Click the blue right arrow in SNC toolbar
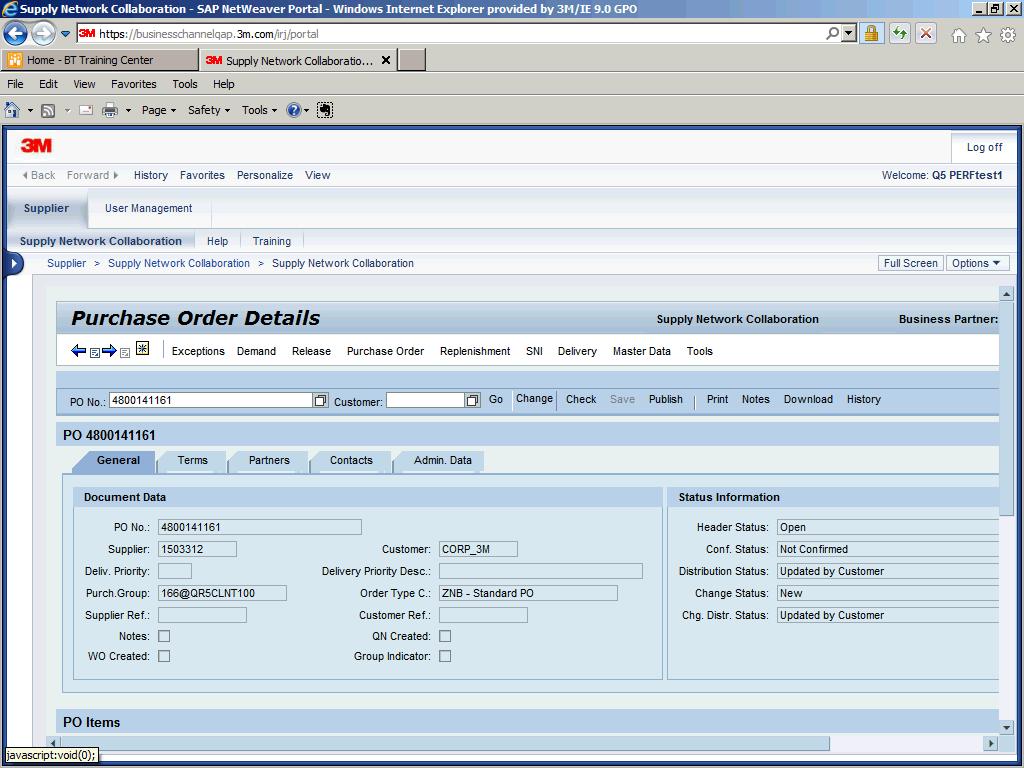The width and height of the screenshot is (1024, 768). tap(109, 351)
